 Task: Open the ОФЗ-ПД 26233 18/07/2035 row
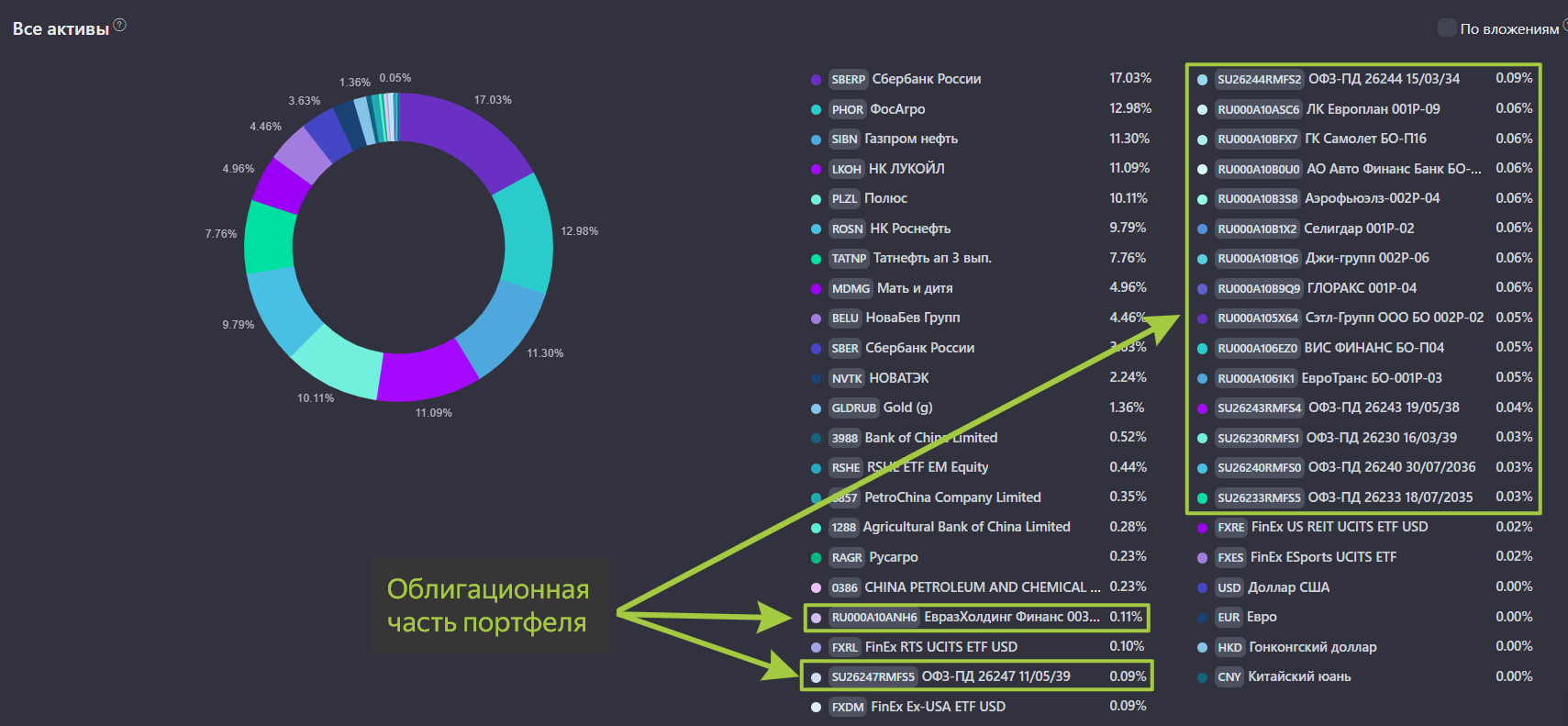pos(1364,497)
